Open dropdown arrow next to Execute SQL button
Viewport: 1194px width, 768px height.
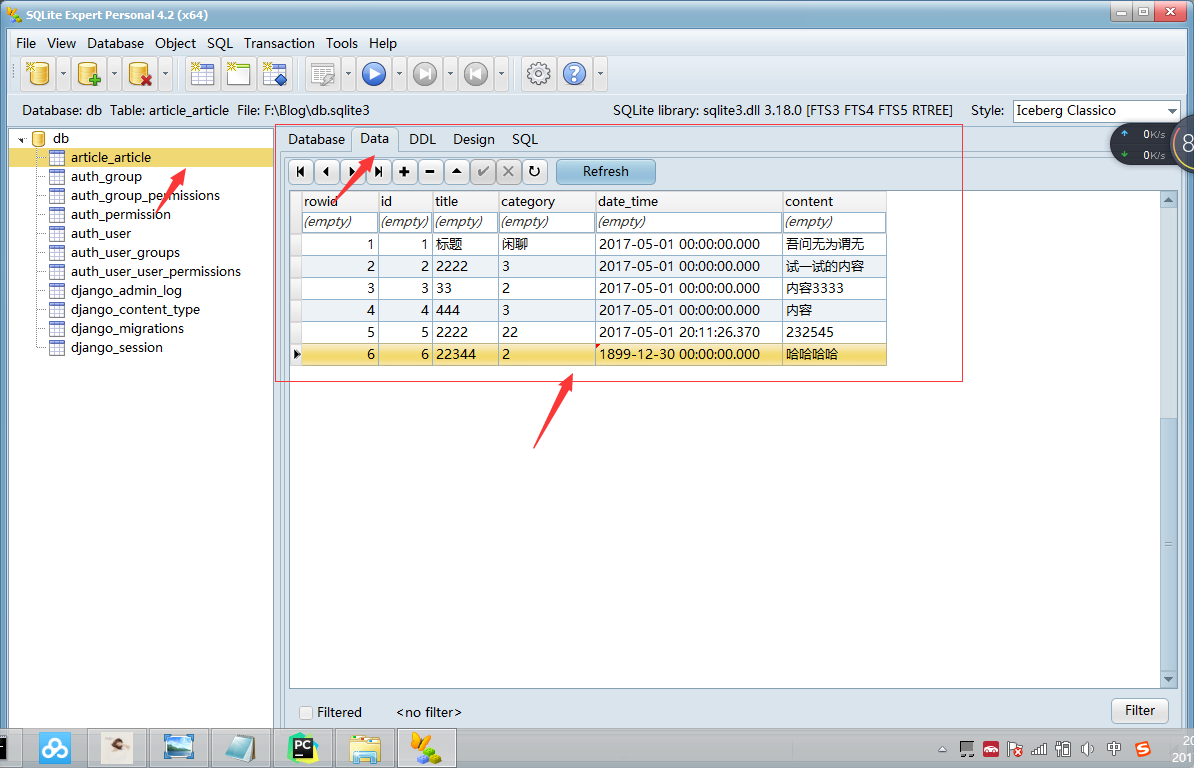399,74
